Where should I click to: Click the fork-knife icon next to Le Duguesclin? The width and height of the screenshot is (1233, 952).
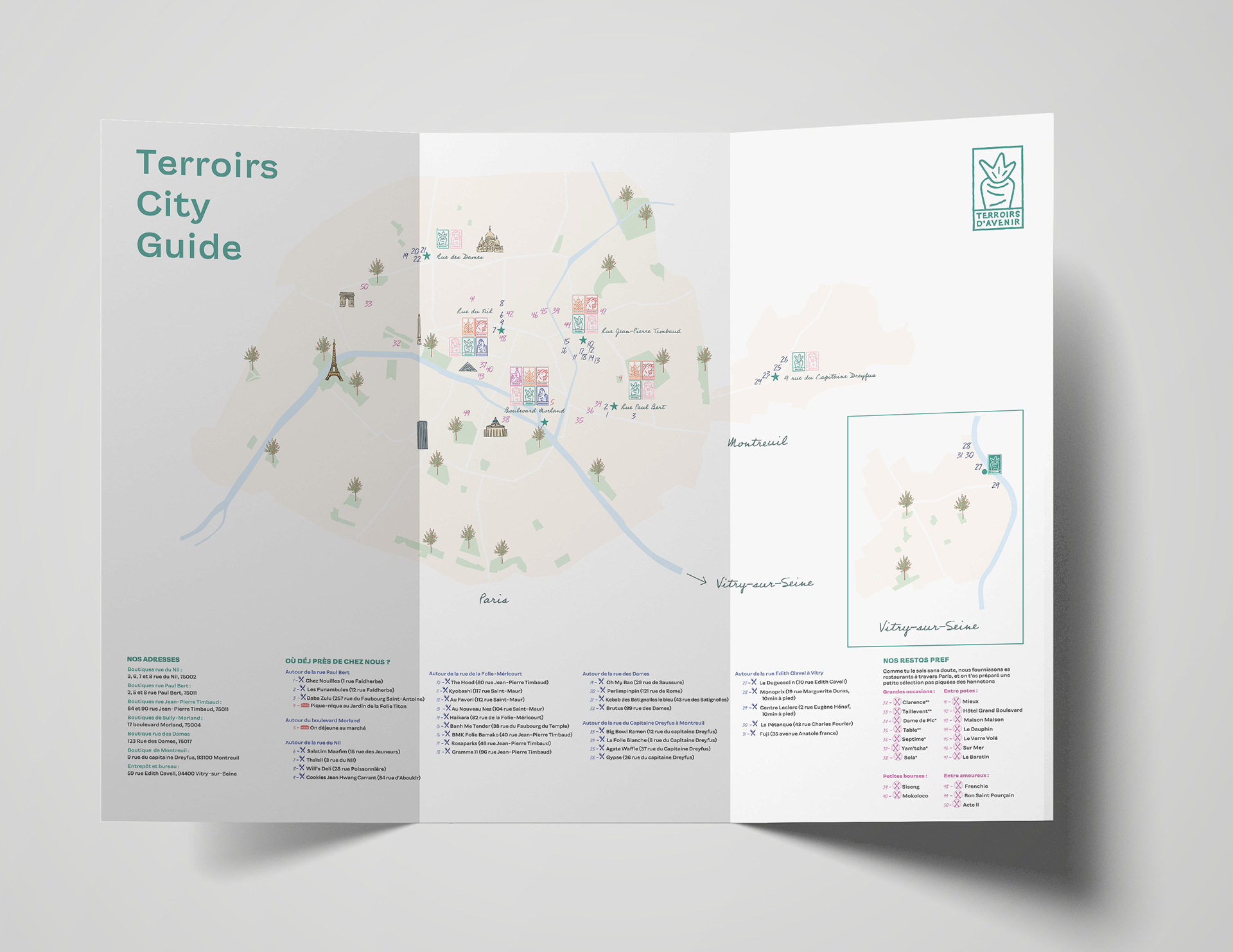(x=754, y=682)
